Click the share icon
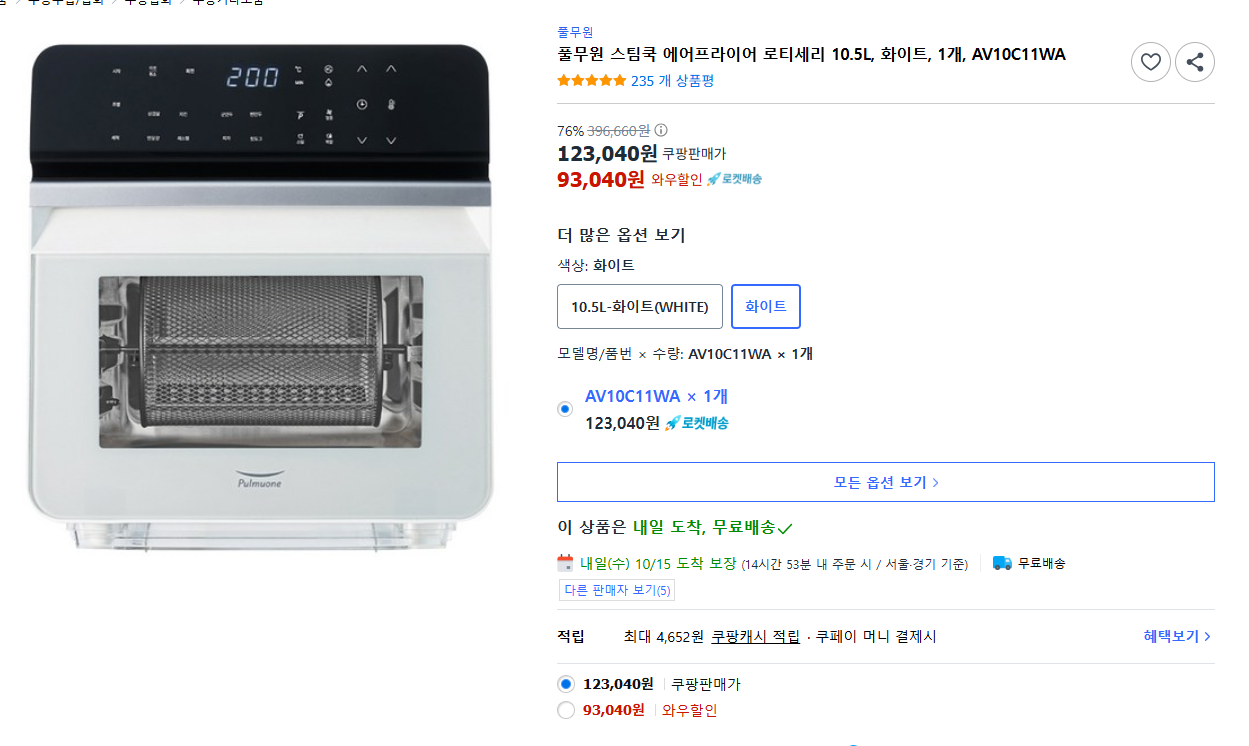Viewport: 1249px width, 746px height. 1194,62
